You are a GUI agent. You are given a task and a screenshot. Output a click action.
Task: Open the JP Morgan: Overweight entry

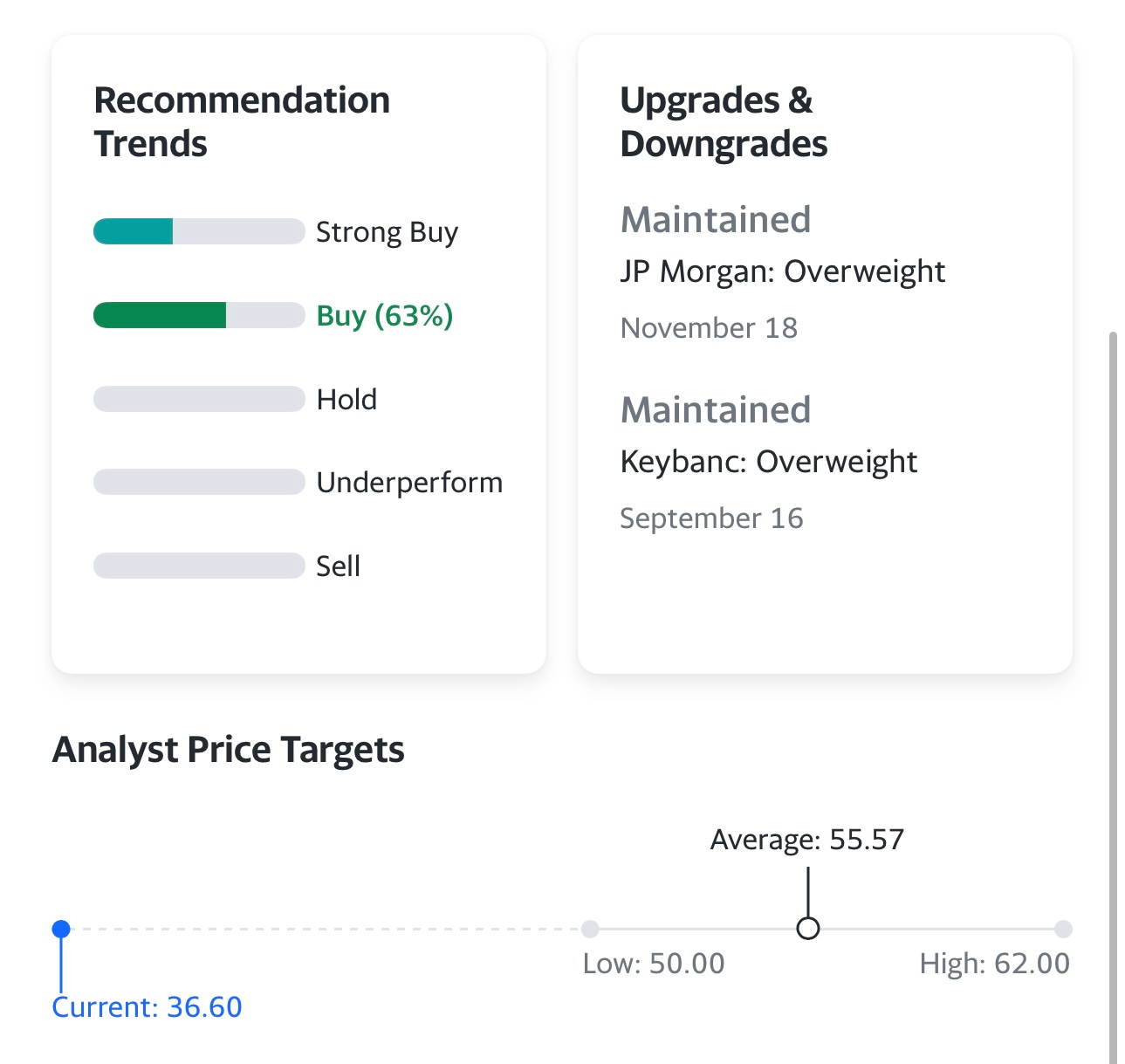pyautogui.click(x=782, y=271)
